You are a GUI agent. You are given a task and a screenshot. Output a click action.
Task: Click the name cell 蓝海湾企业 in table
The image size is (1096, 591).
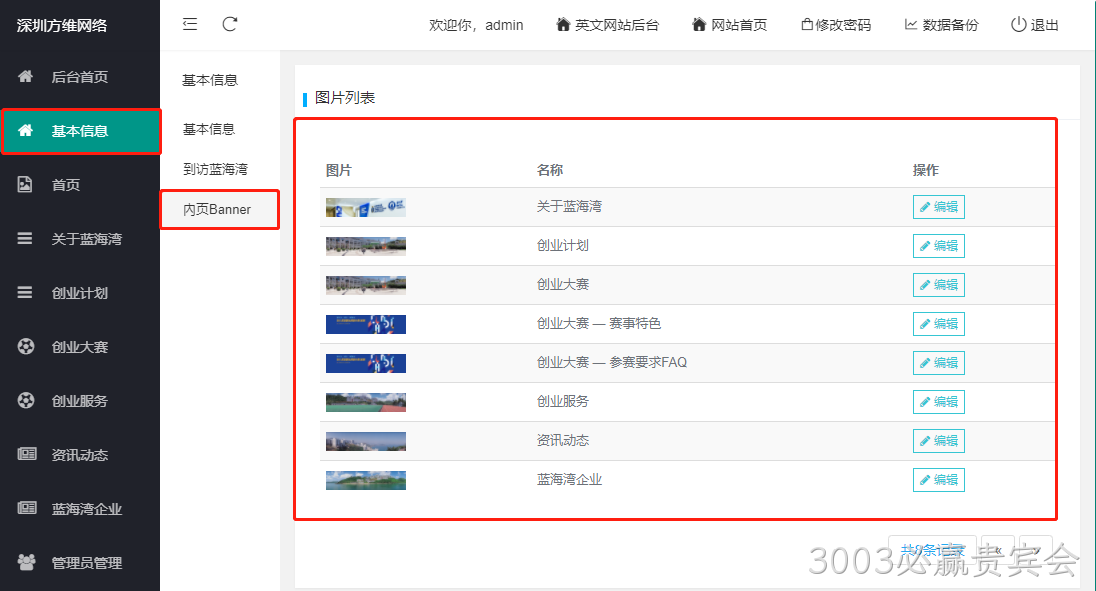tap(569, 480)
